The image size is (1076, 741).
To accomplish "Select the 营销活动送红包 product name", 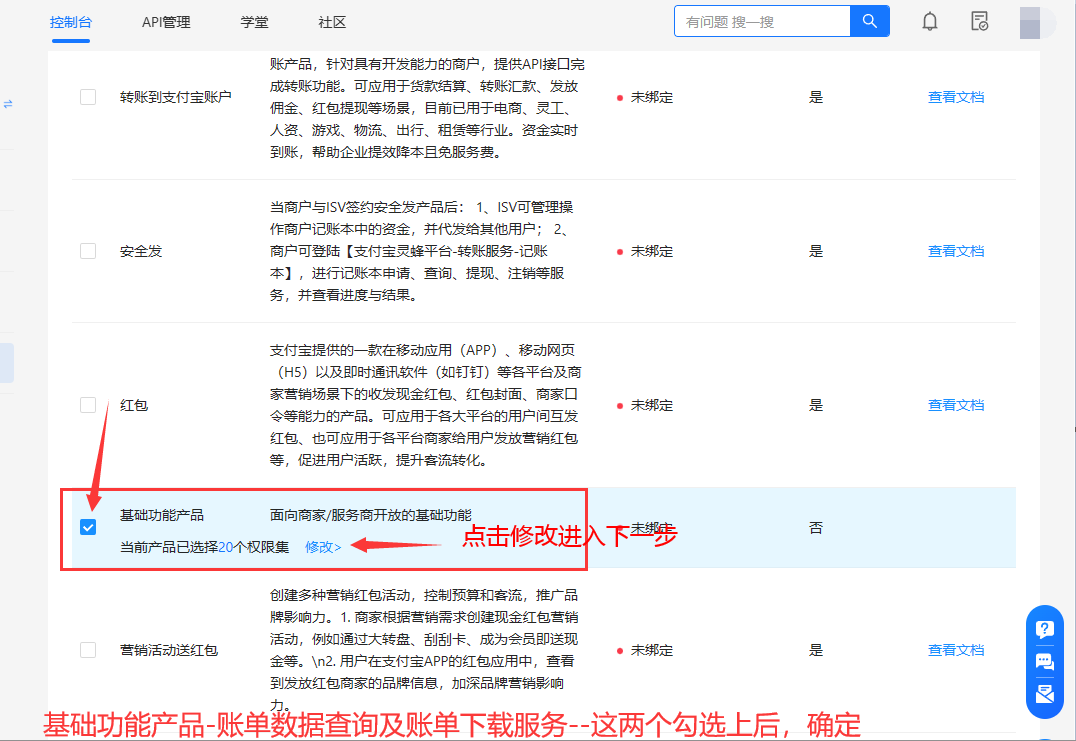I will pyautogui.click(x=169, y=650).
